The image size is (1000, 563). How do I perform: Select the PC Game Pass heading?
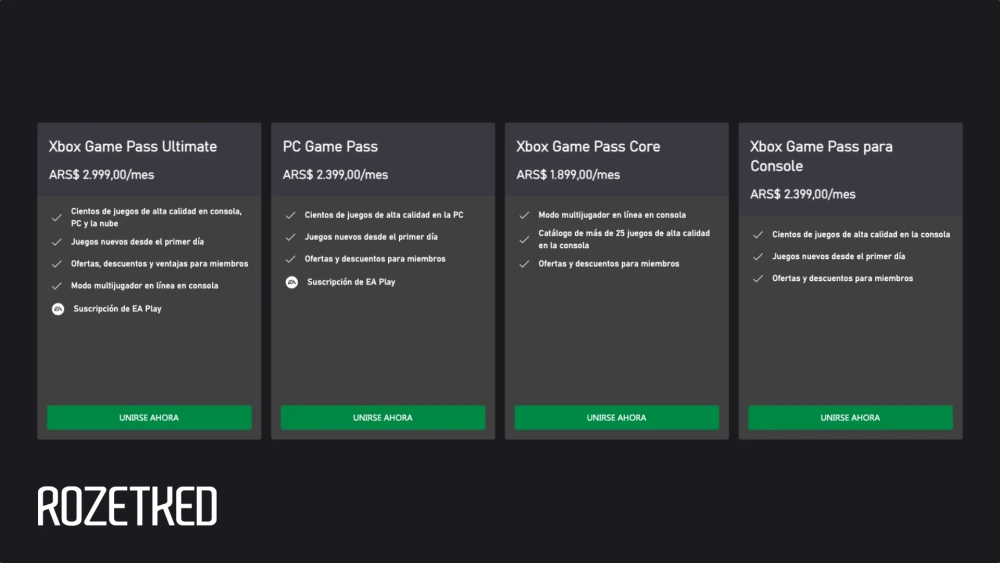pyautogui.click(x=330, y=147)
